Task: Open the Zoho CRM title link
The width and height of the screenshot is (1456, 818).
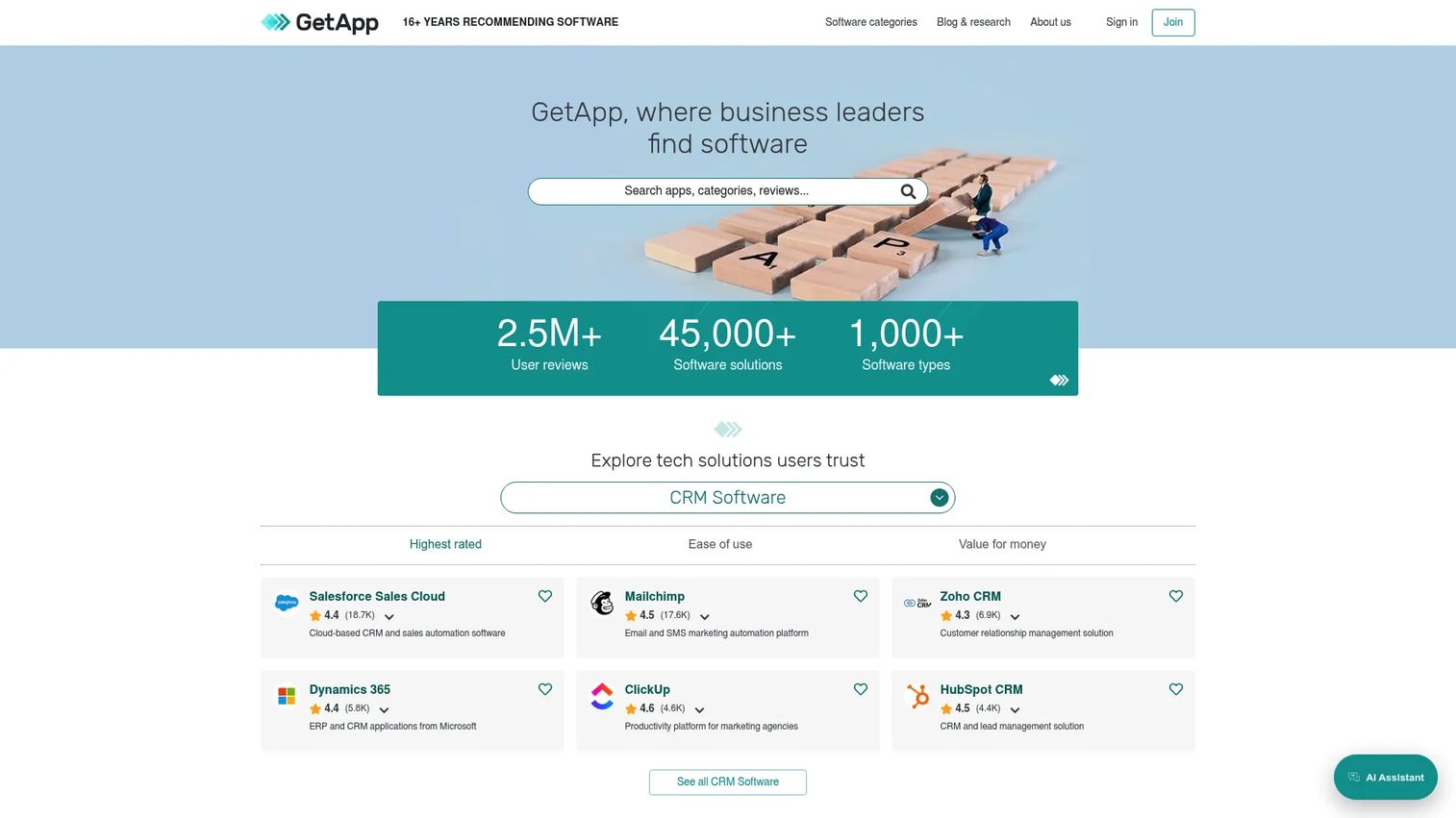Action: click(970, 597)
